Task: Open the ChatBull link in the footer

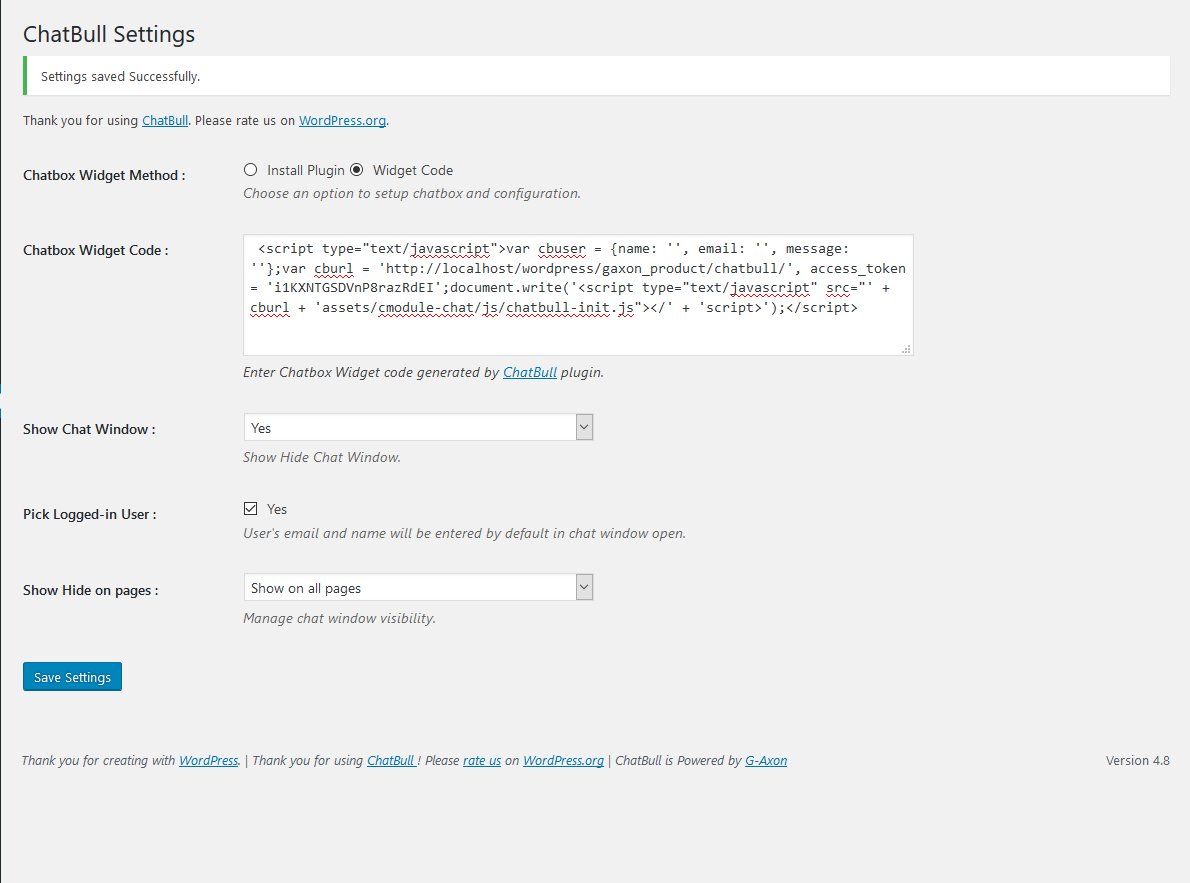Action: 391,761
